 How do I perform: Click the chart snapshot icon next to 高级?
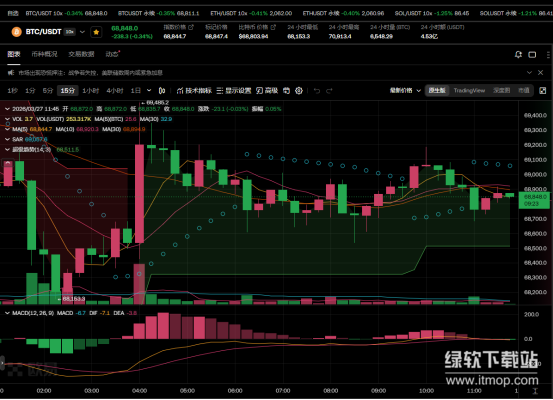click(286, 91)
